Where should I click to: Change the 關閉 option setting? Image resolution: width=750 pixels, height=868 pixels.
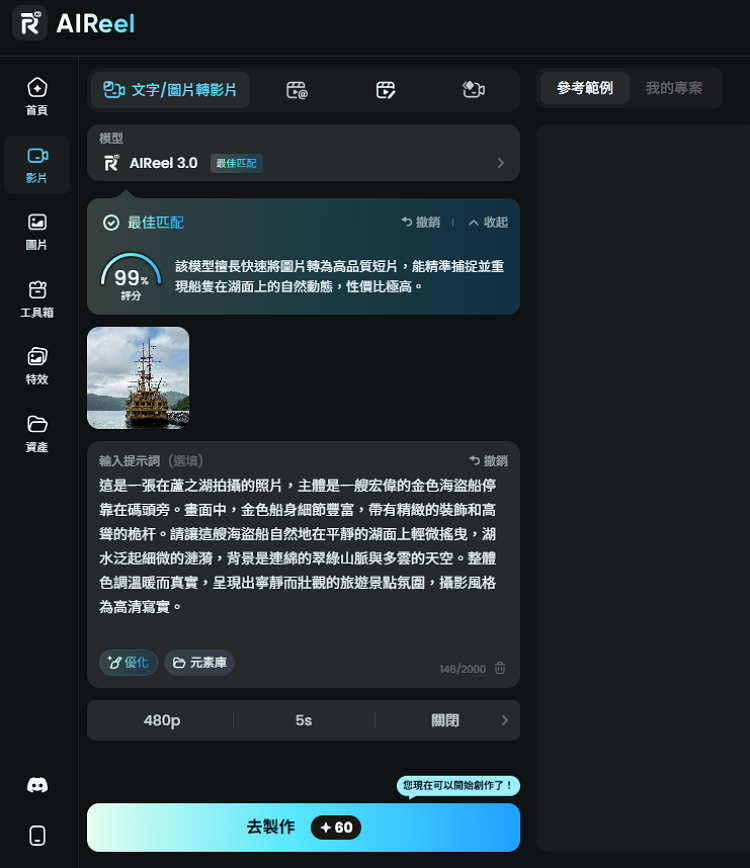pyautogui.click(x=445, y=720)
